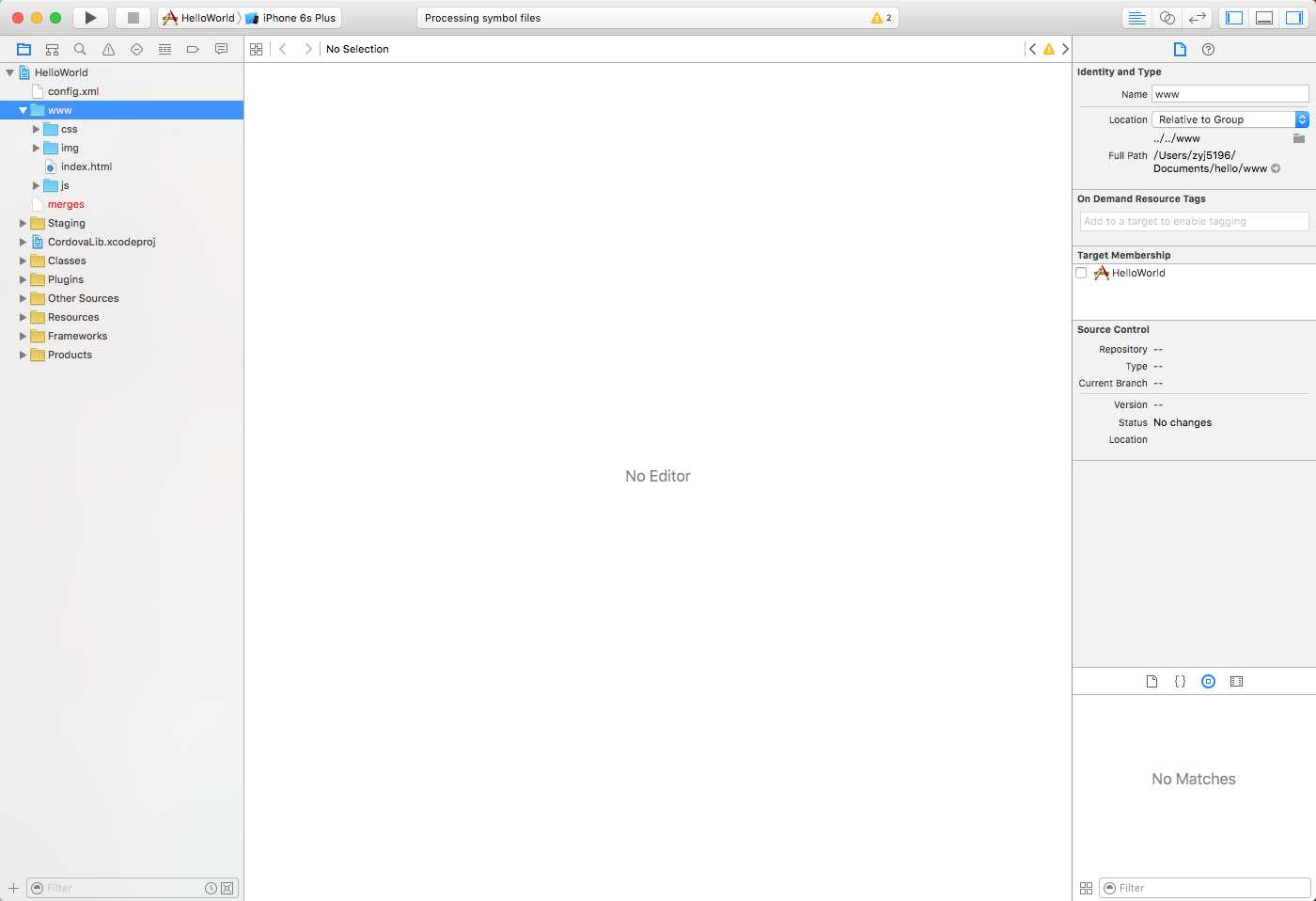Open the Code Snippet library
The width and height of the screenshot is (1316, 901).
pos(1180,681)
